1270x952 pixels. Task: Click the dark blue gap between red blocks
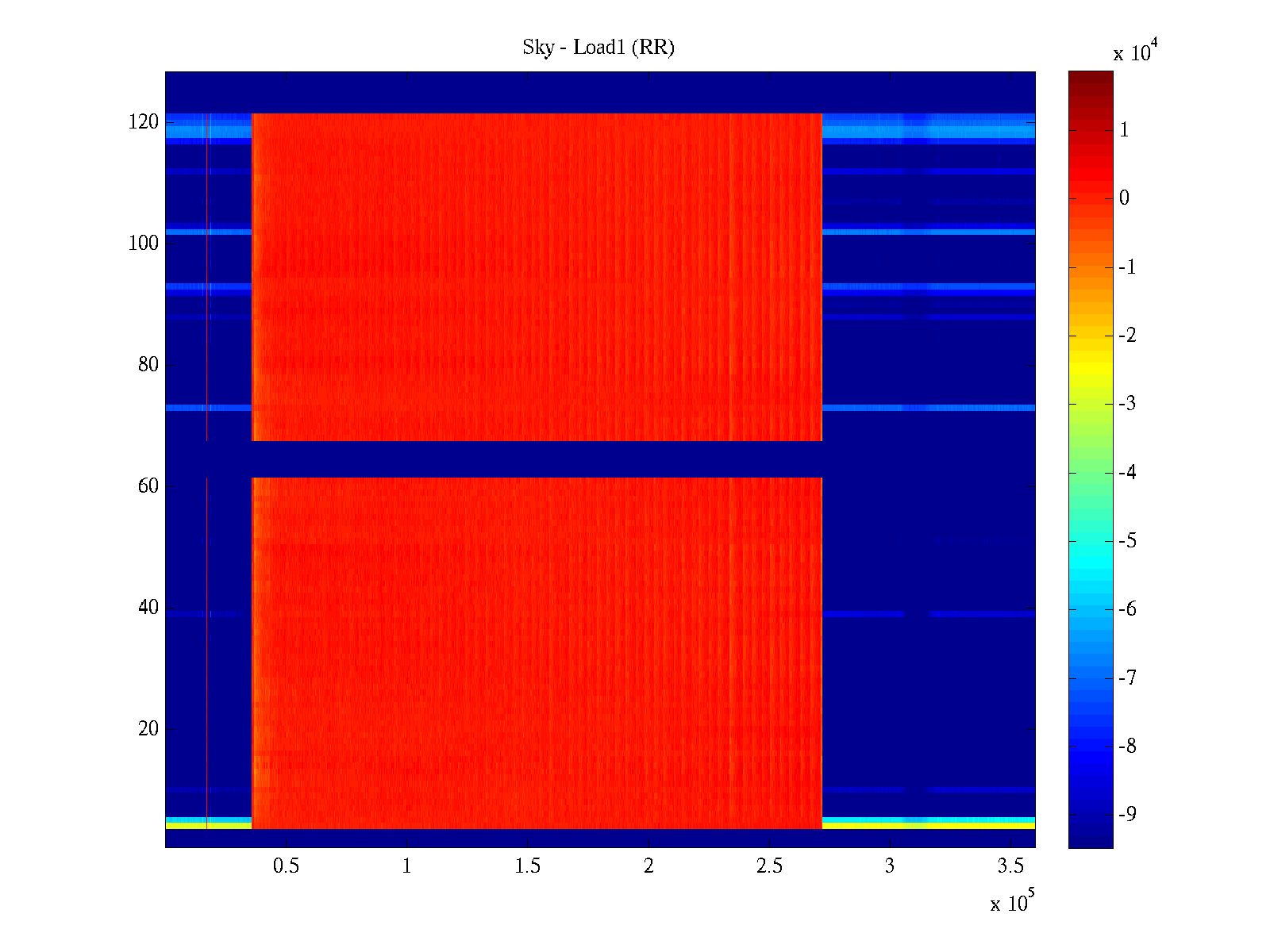tap(537, 459)
